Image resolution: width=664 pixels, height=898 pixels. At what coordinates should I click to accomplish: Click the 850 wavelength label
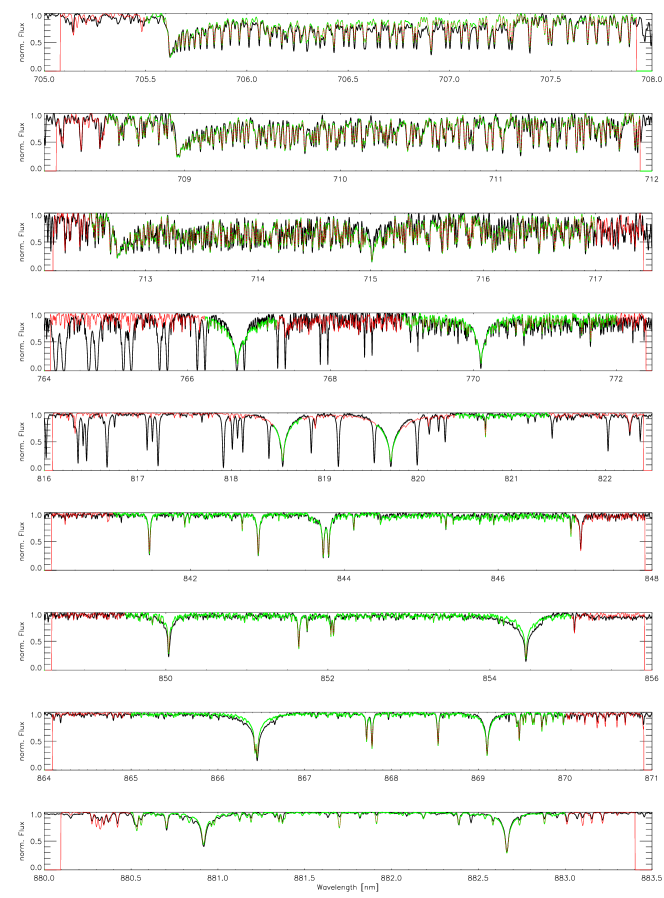pyautogui.click(x=166, y=678)
